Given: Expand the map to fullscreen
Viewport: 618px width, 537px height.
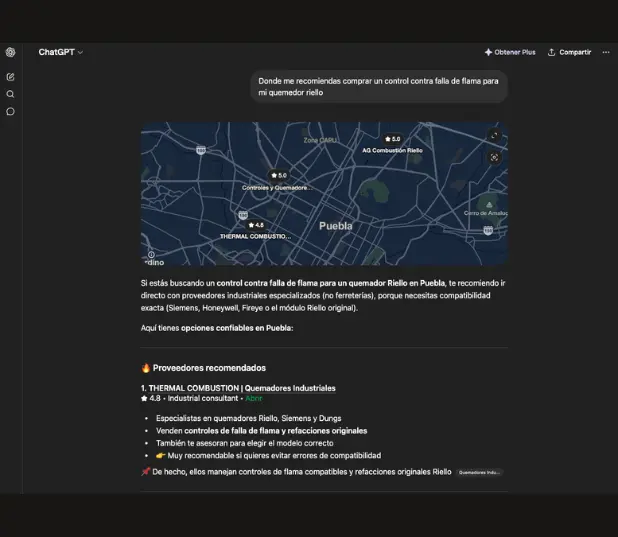Looking at the screenshot, I should (x=494, y=136).
